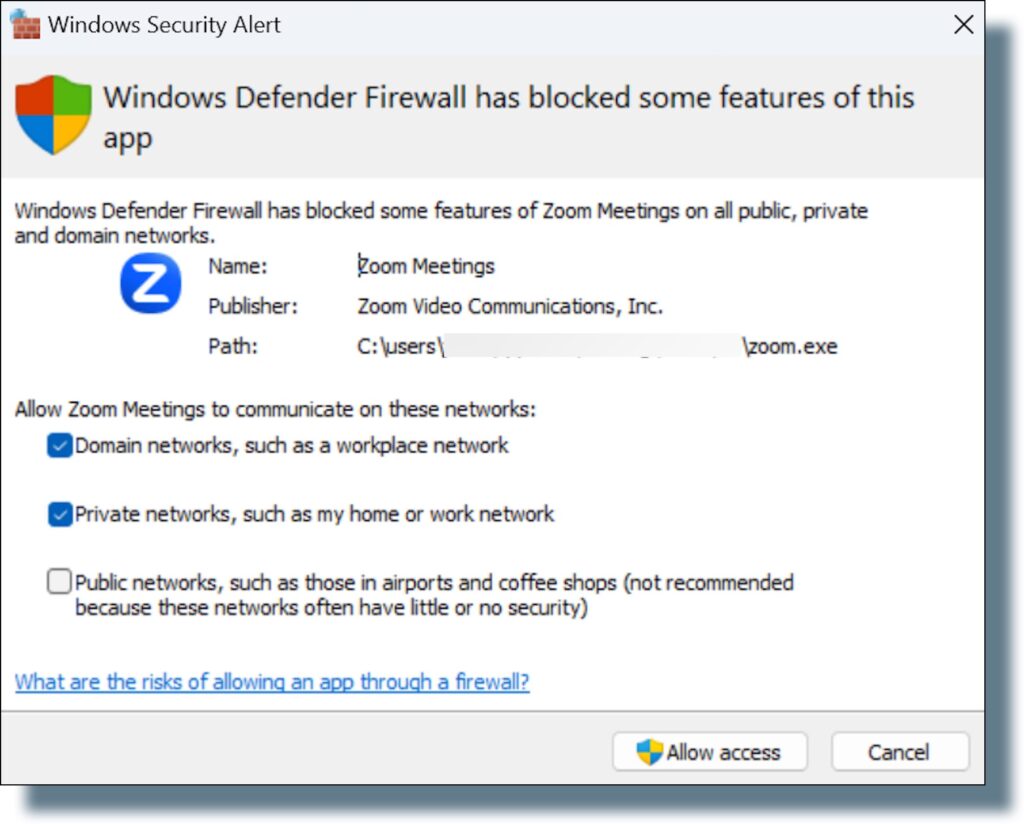Click the UAC shield on Allow access
The height and width of the screenshot is (824, 1024).
coord(647,752)
